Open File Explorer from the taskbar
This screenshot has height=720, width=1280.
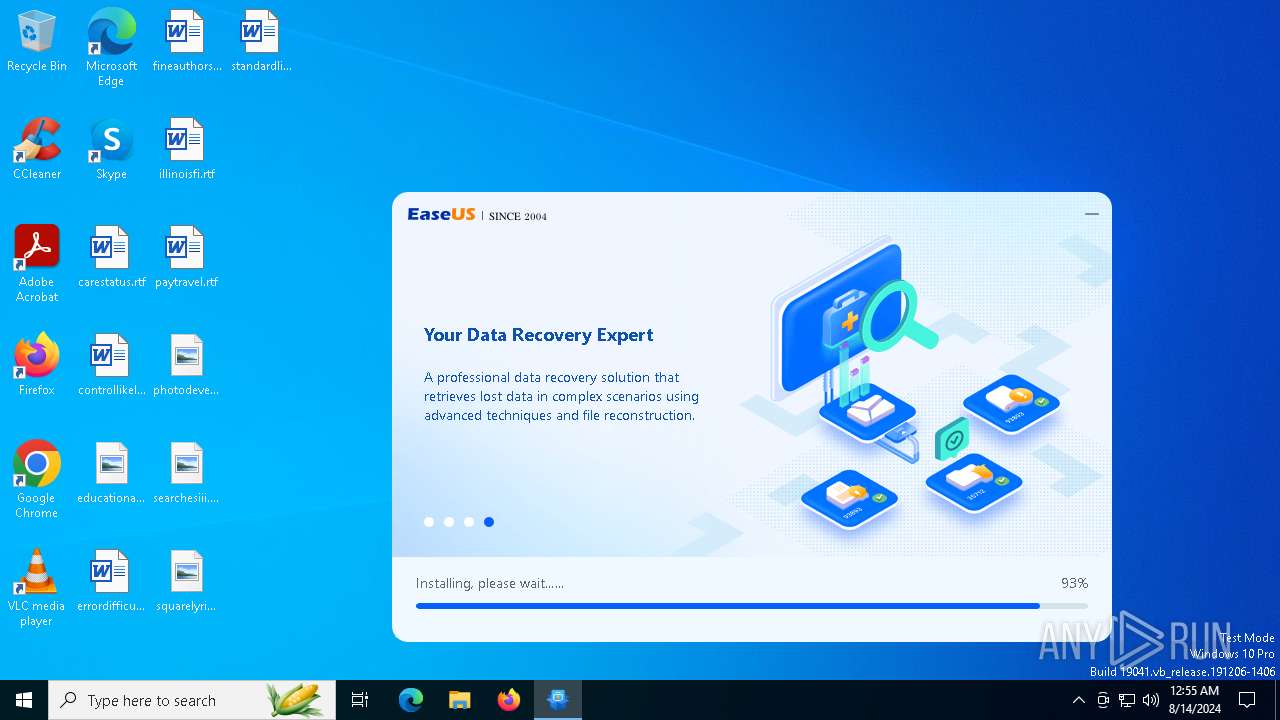point(459,700)
